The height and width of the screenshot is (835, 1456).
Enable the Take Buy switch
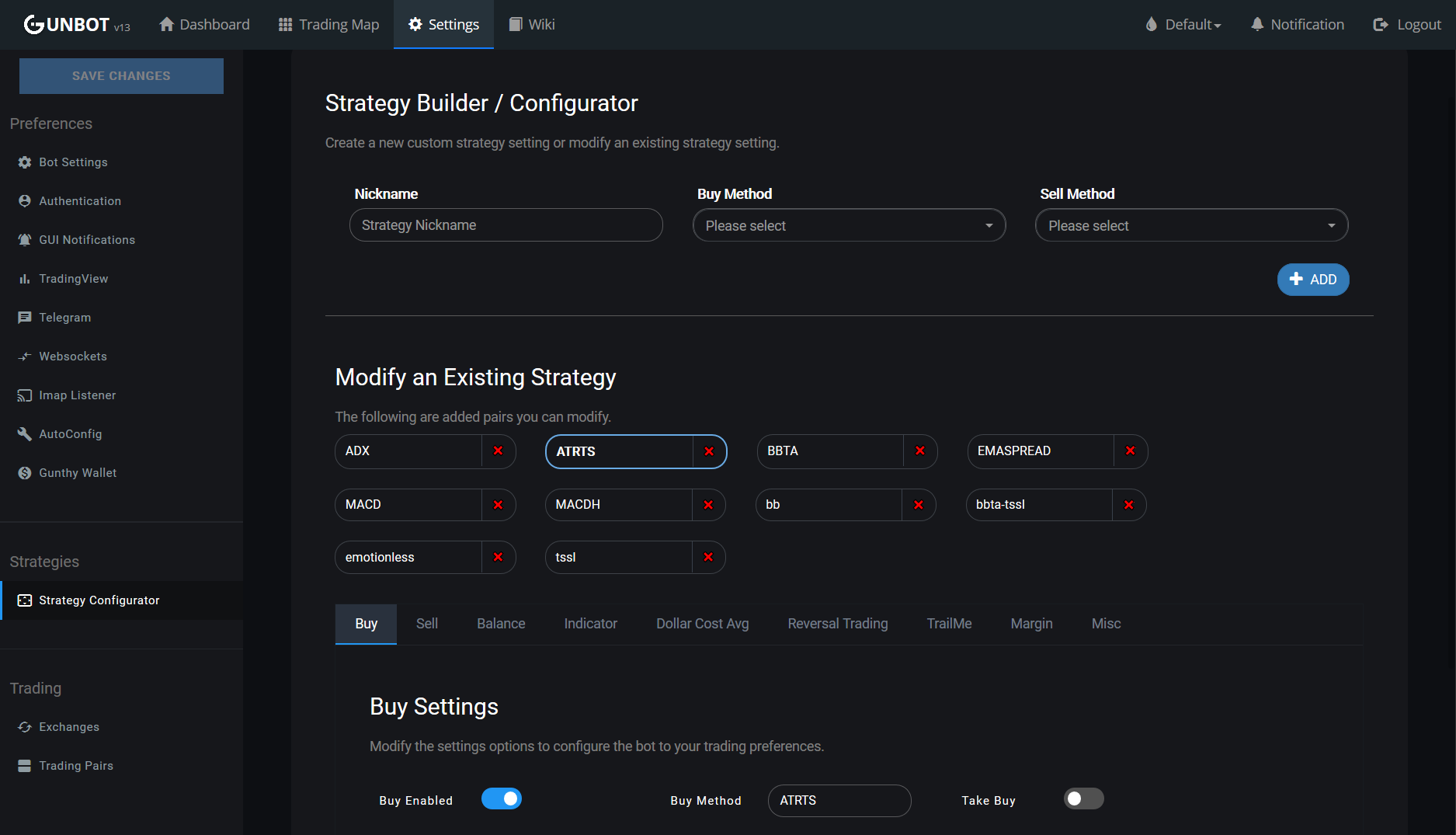[1084, 799]
